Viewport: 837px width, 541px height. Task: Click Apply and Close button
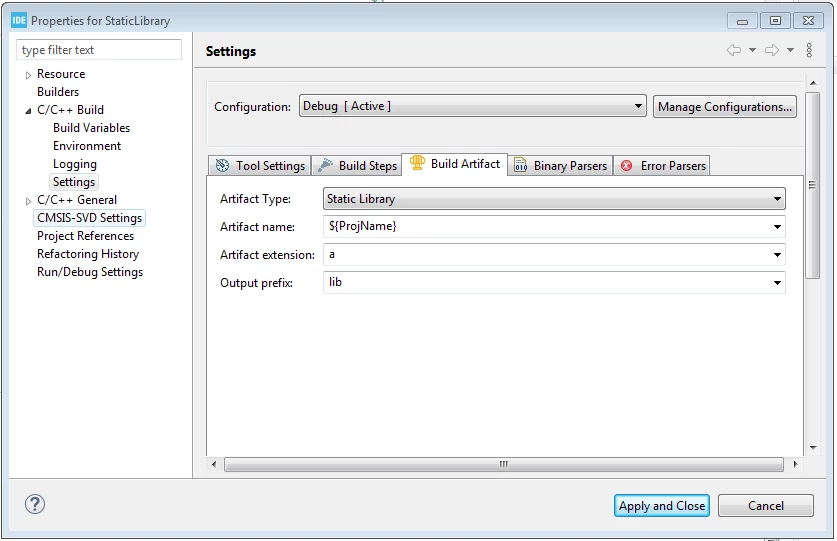[x=662, y=505]
